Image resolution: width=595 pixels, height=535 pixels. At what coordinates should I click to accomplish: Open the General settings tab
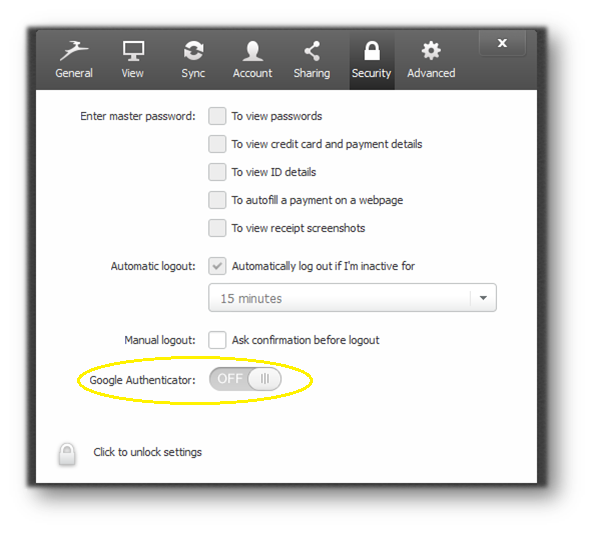click(x=74, y=60)
